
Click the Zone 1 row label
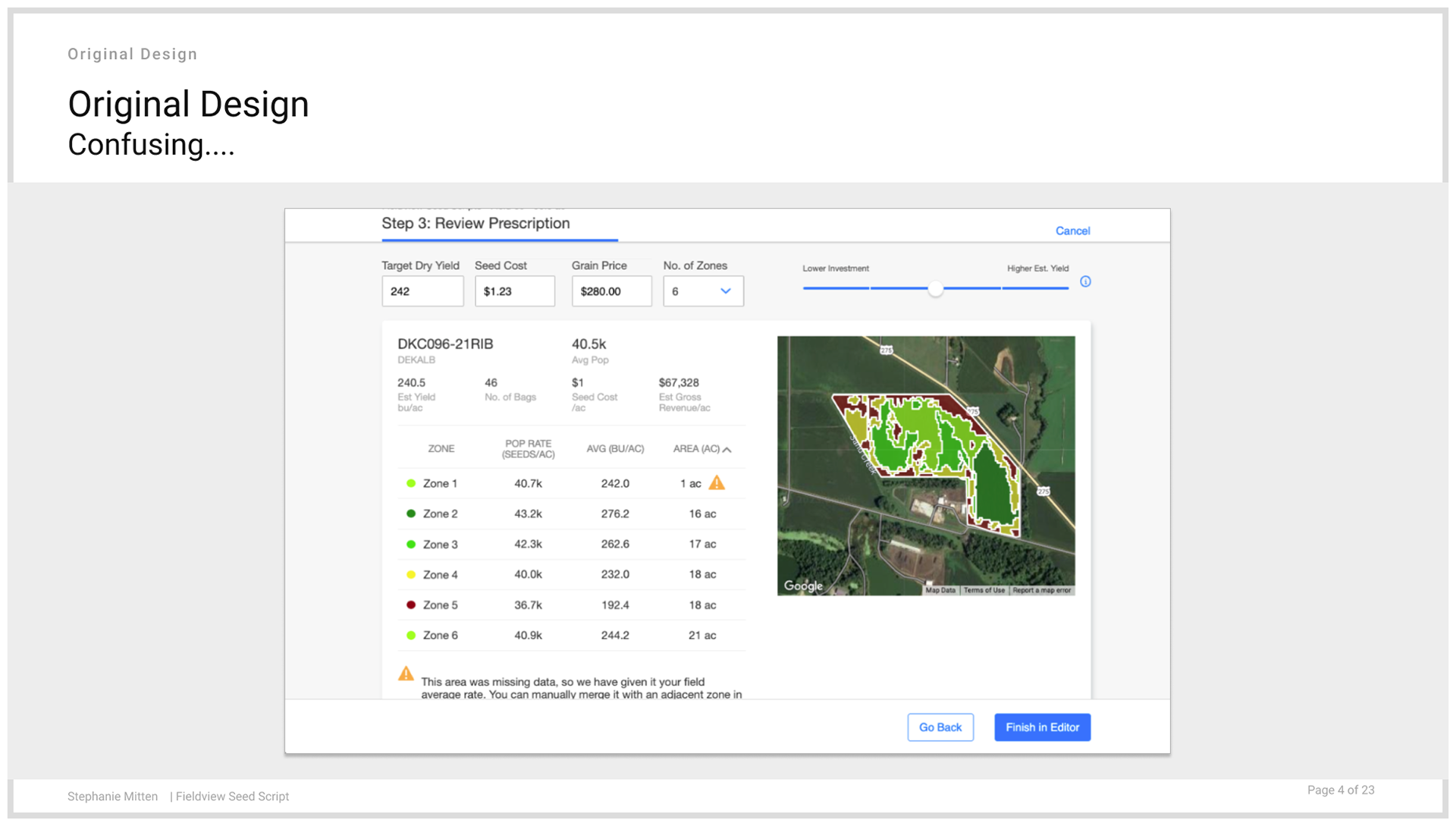(440, 483)
